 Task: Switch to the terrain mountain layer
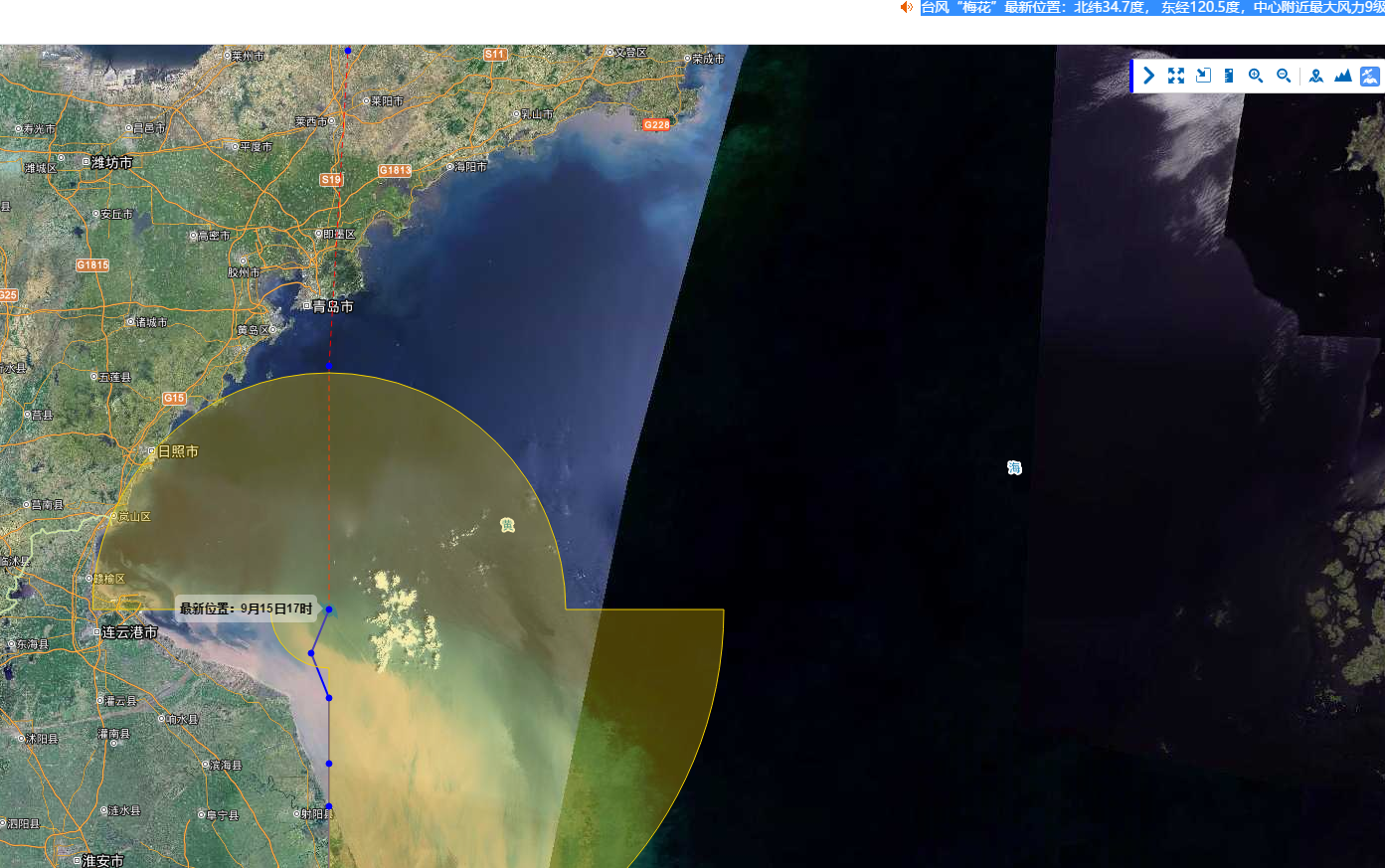point(1342,76)
